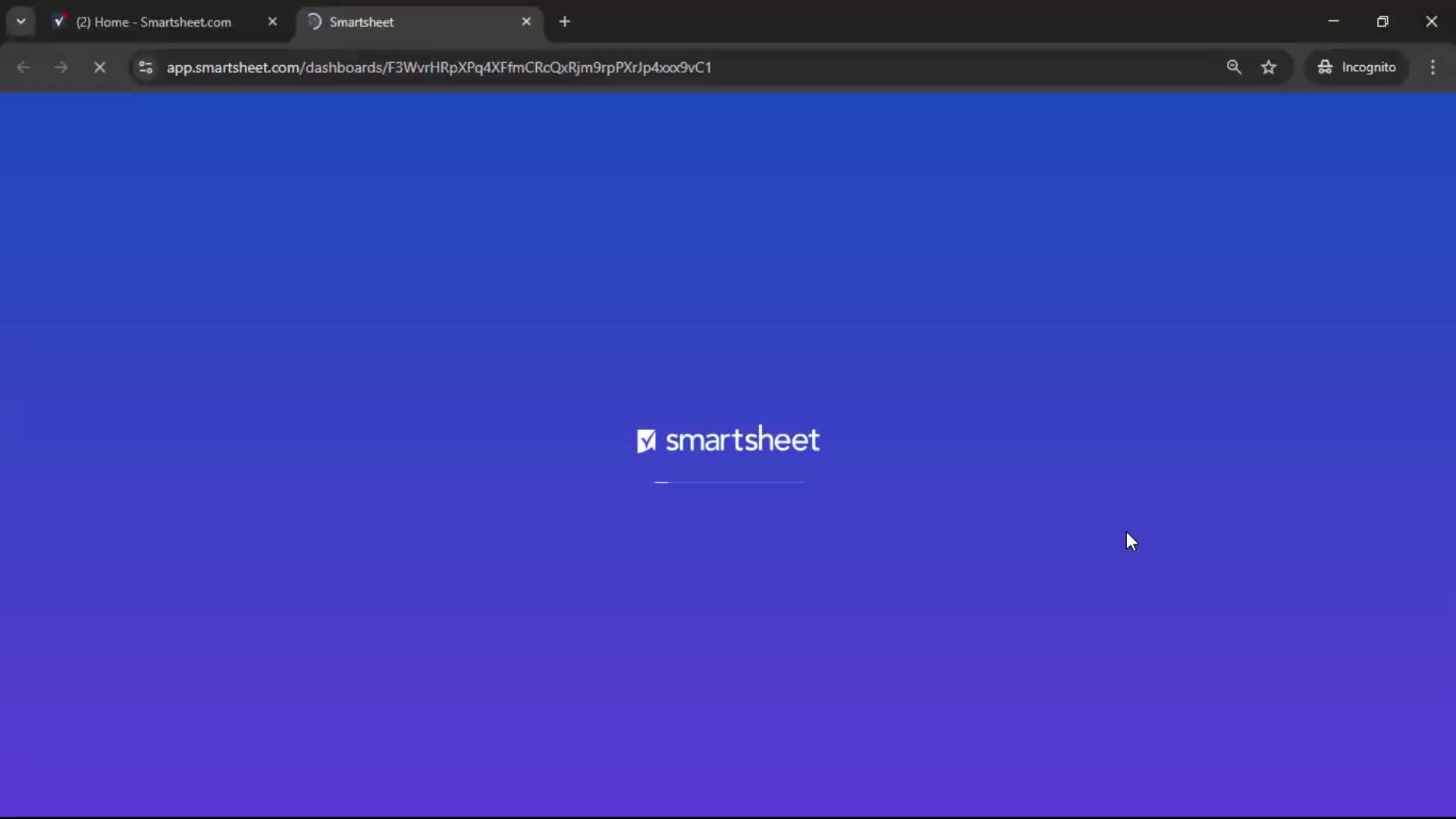Switch to the Home - Smartsheet.com tab
The width and height of the screenshot is (1456, 819).
[x=152, y=21]
